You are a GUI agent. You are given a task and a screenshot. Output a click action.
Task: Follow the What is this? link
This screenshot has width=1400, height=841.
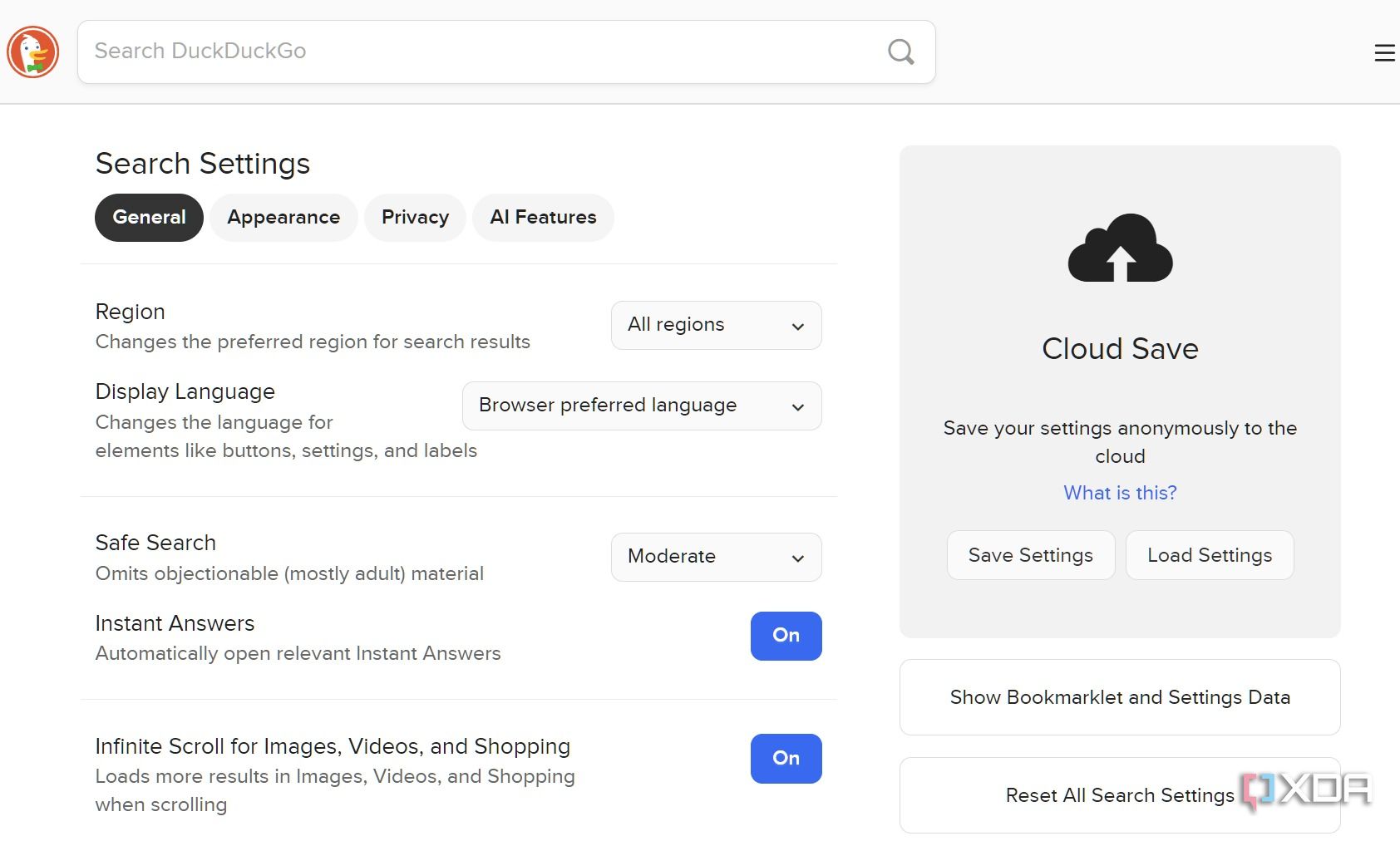pos(1120,493)
